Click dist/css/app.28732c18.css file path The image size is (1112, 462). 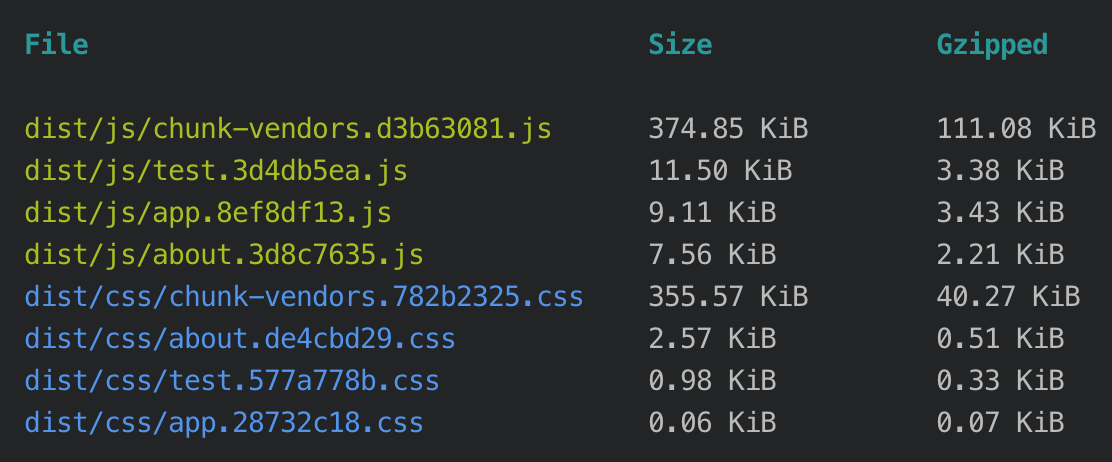(224, 424)
